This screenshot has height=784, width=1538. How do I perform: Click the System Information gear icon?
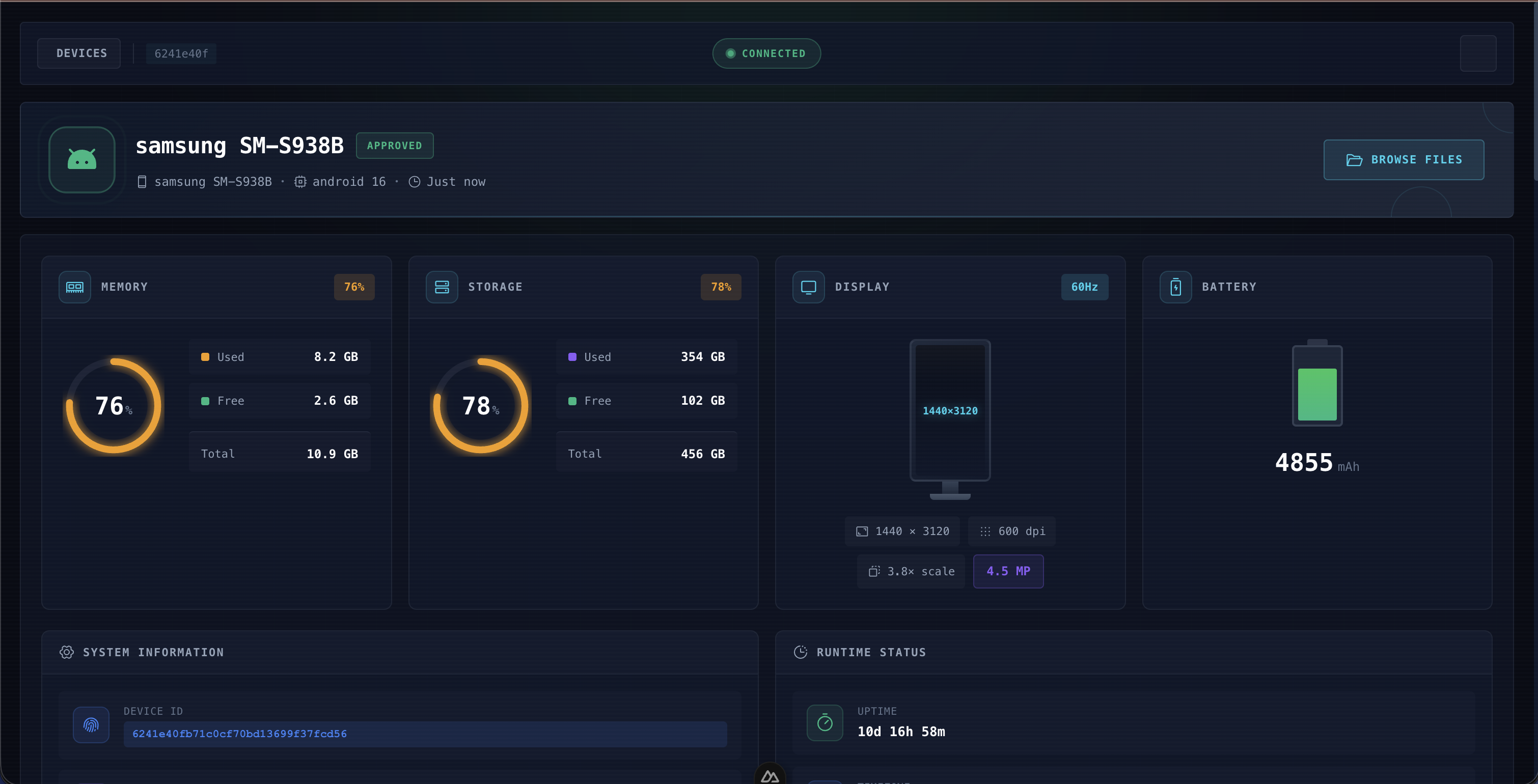pyautogui.click(x=67, y=652)
